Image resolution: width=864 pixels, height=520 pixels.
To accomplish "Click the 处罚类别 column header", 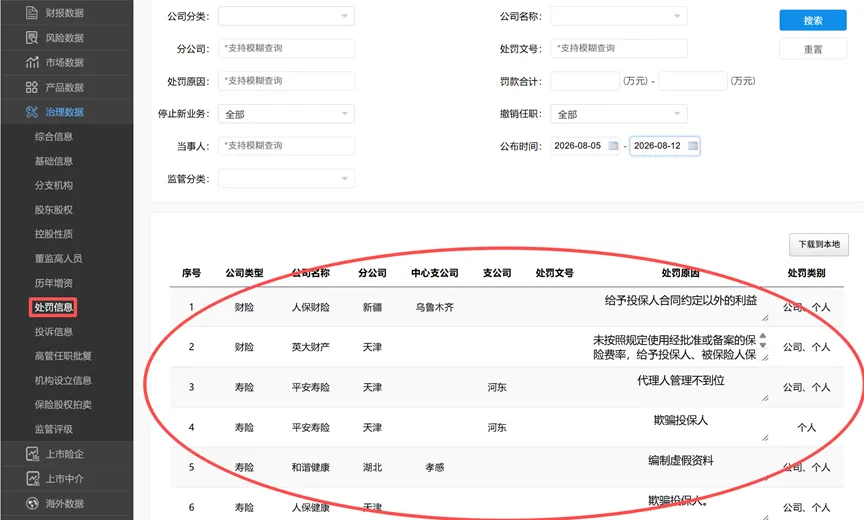I will (x=806, y=273).
